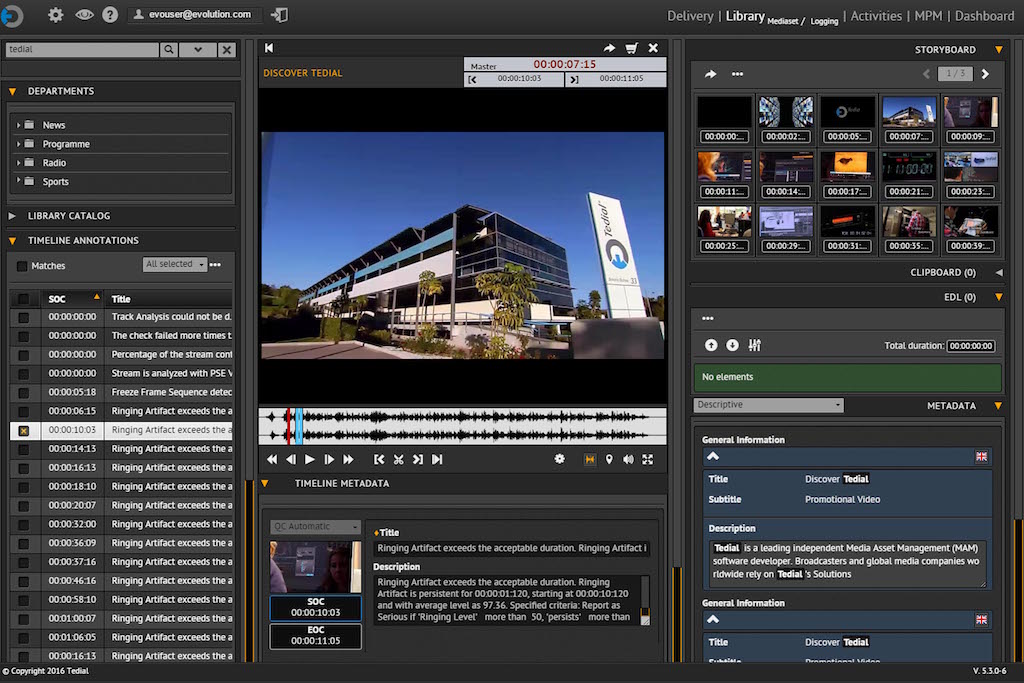Open the player settings gear
This screenshot has height=683, width=1024.
click(x=560, y=459)
